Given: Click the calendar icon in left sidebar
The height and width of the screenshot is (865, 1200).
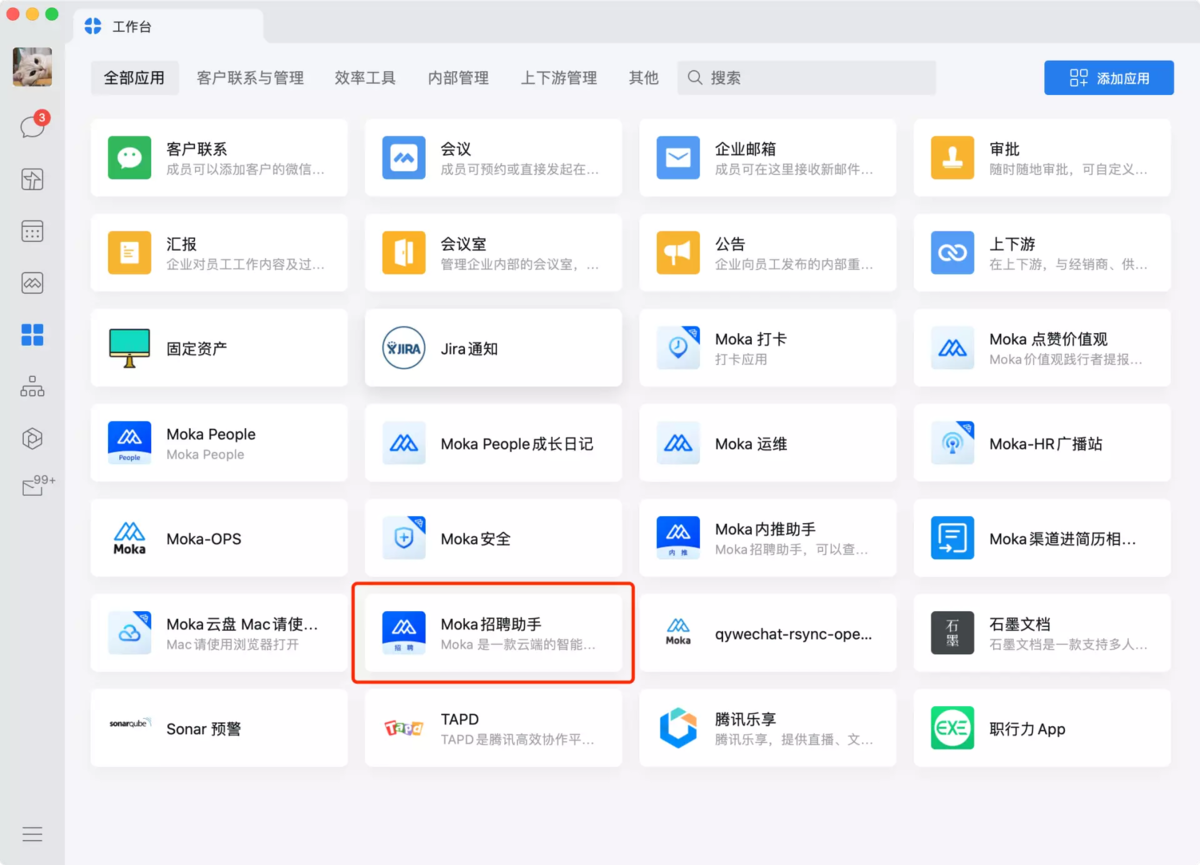Looking at the screenshot, I should point(32,231).
